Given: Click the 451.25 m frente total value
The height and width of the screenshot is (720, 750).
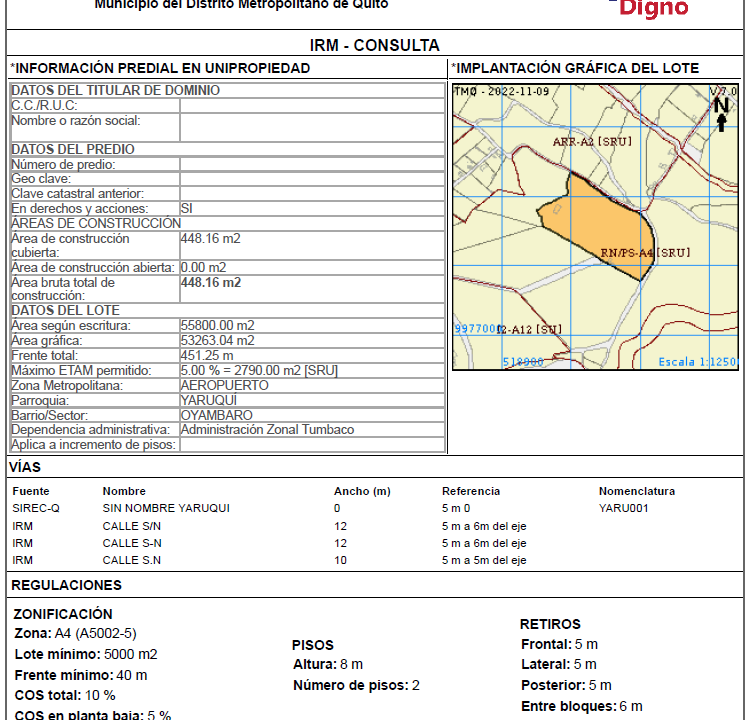Looking at the screenshot, I should pyautogui.click(x=207, y=355).
